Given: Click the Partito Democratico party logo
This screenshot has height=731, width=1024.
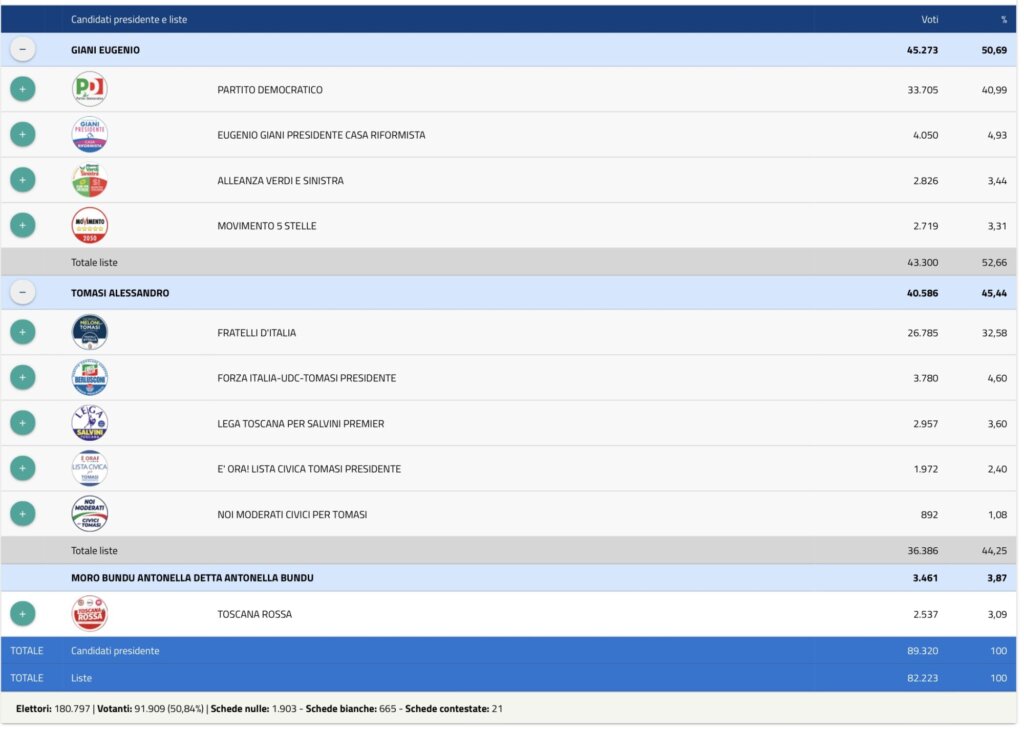Looking at the screenshot, I should click(89, 89).
